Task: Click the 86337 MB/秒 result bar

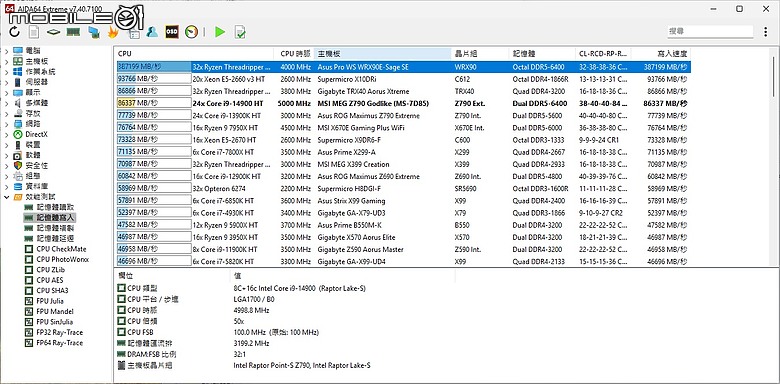Action: click(154, 103)
